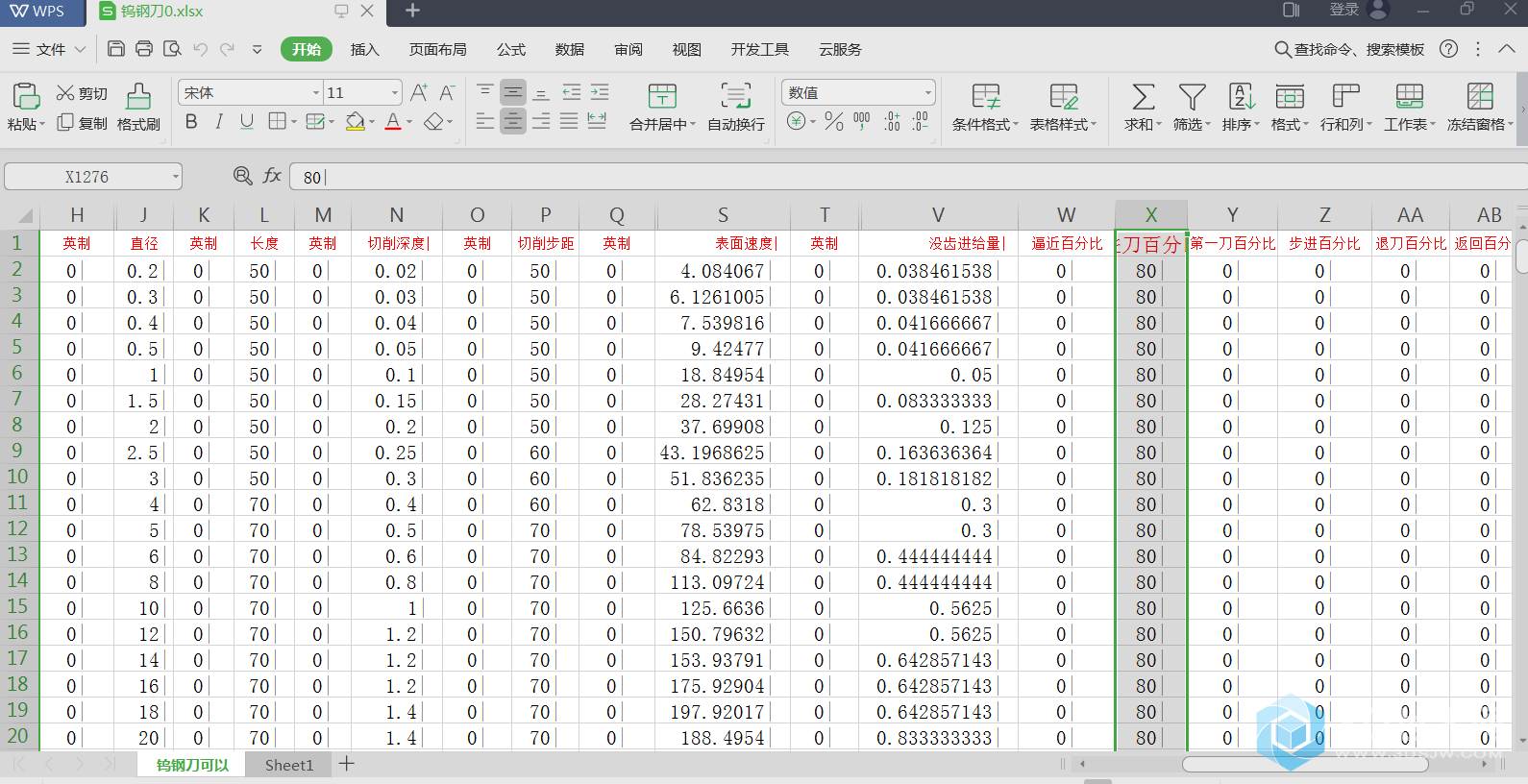Apply percent style to the cell
The width and height of the screenshot is (1528, 784).
click(834, 121)
